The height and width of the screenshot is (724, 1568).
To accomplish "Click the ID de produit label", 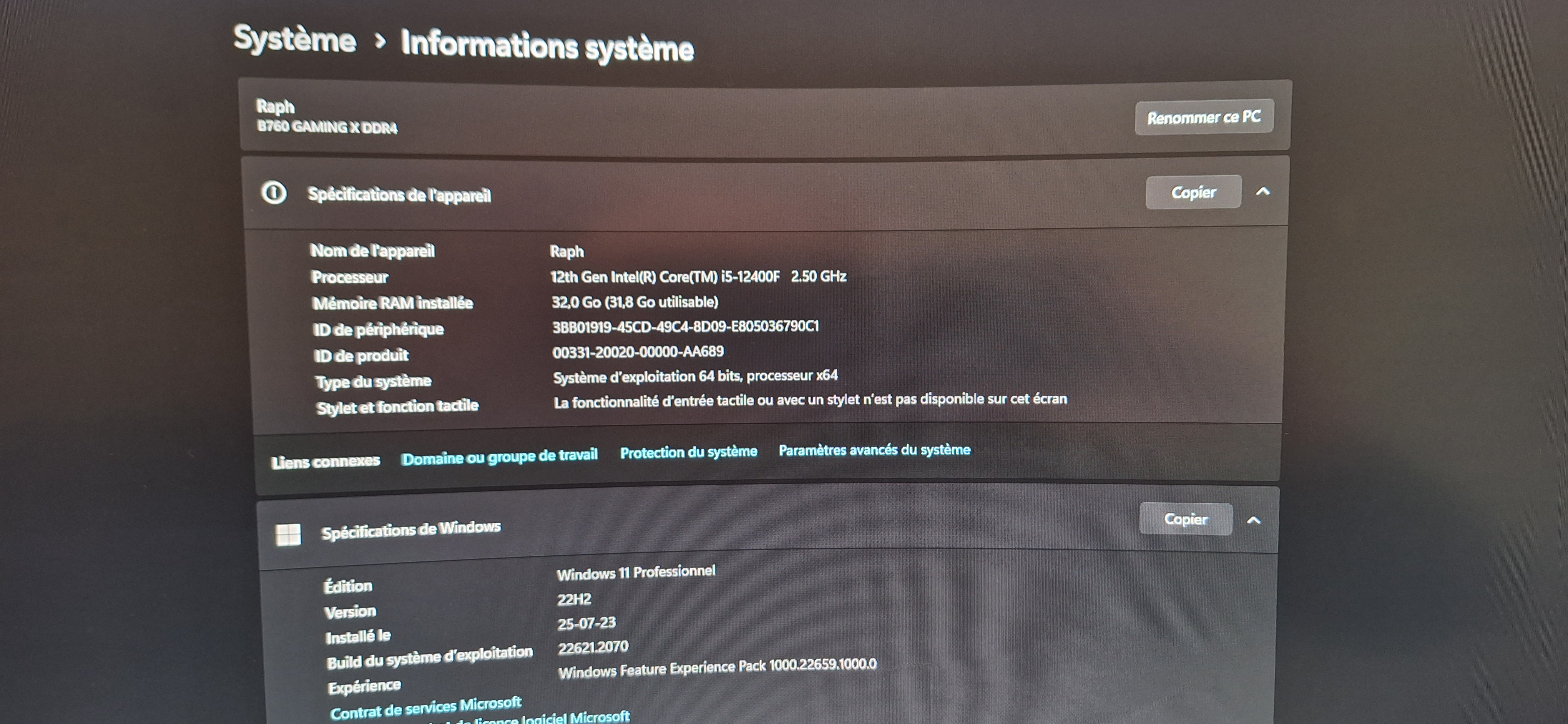I will point(361,355).
